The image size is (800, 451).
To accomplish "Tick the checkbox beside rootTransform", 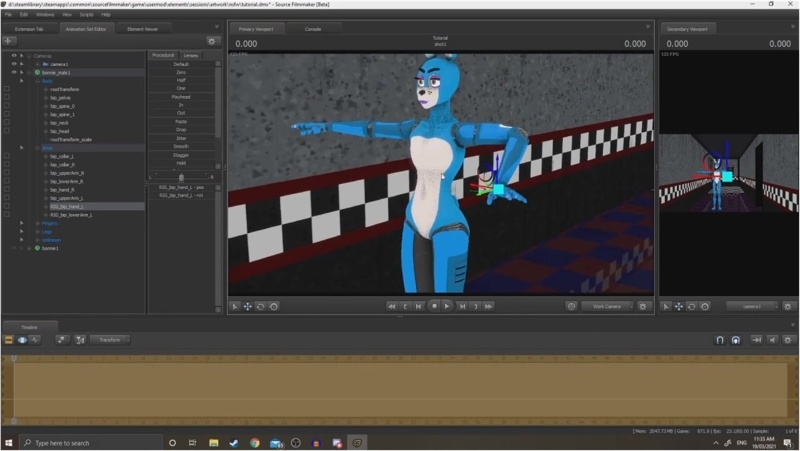I will click(7, 89).
